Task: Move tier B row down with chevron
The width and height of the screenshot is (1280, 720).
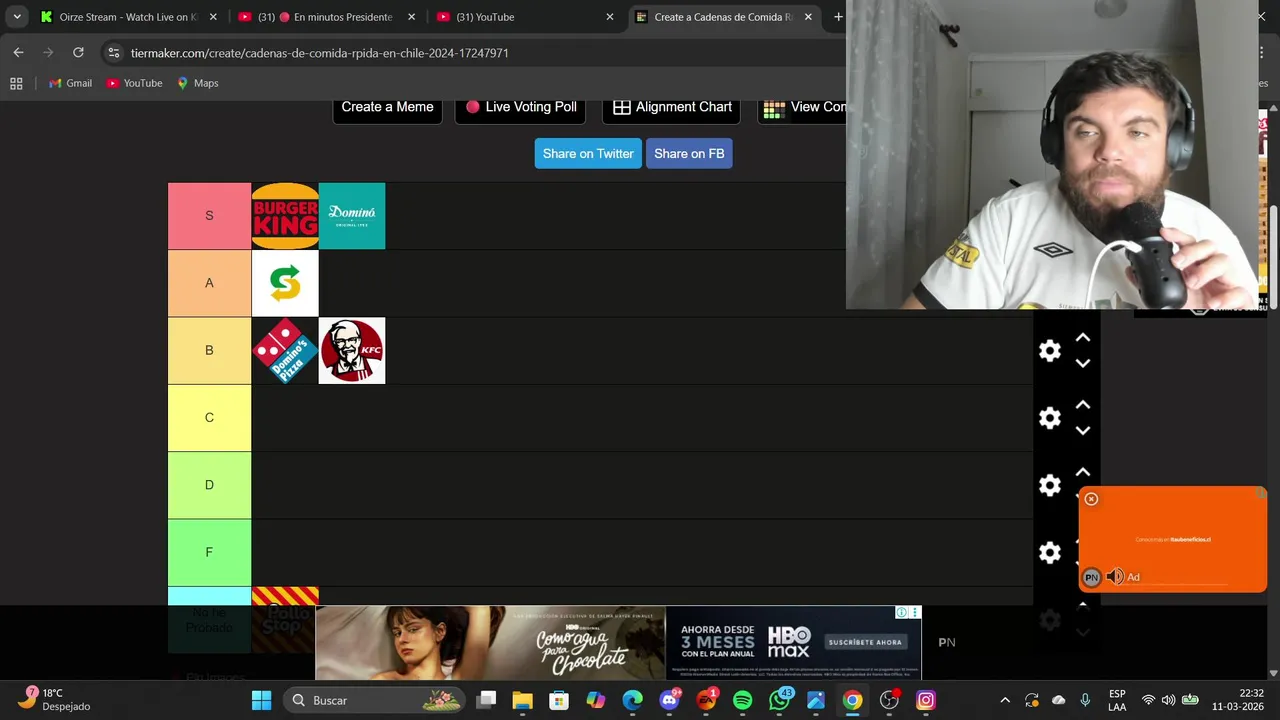Action: click(x=1083, y=363)
